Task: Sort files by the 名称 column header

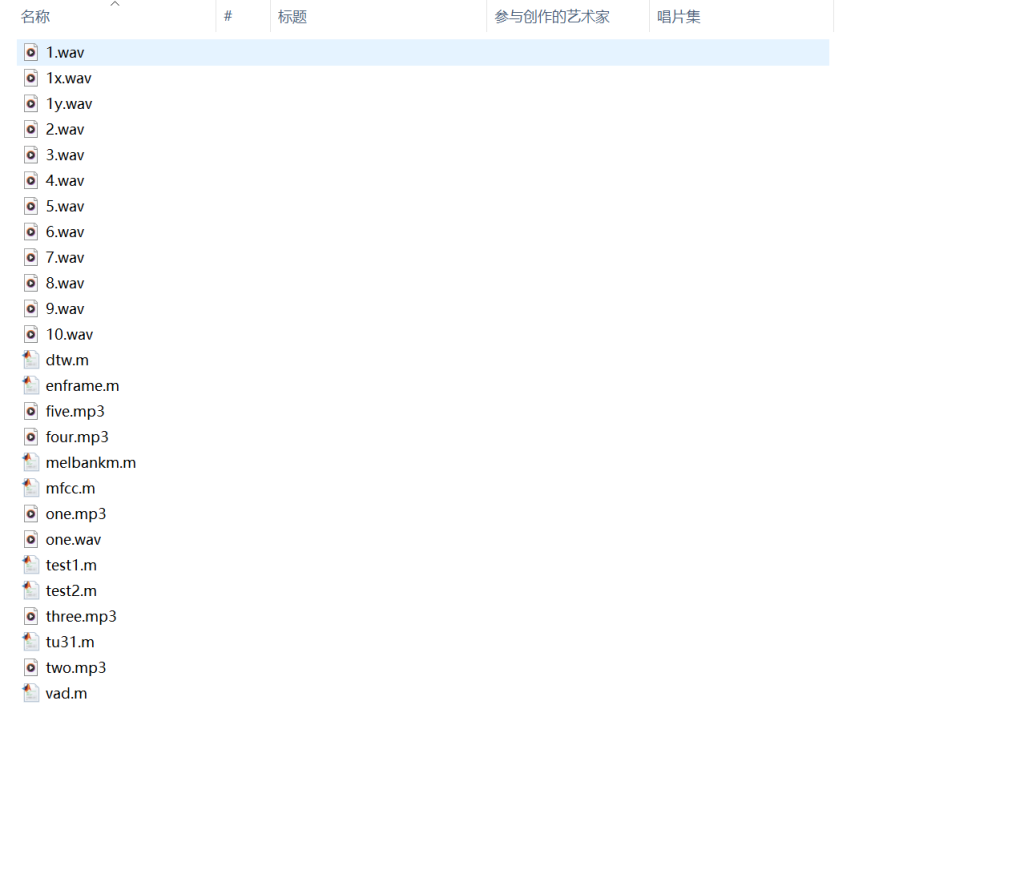Action: pyautogui.click(x=36, y=17)
